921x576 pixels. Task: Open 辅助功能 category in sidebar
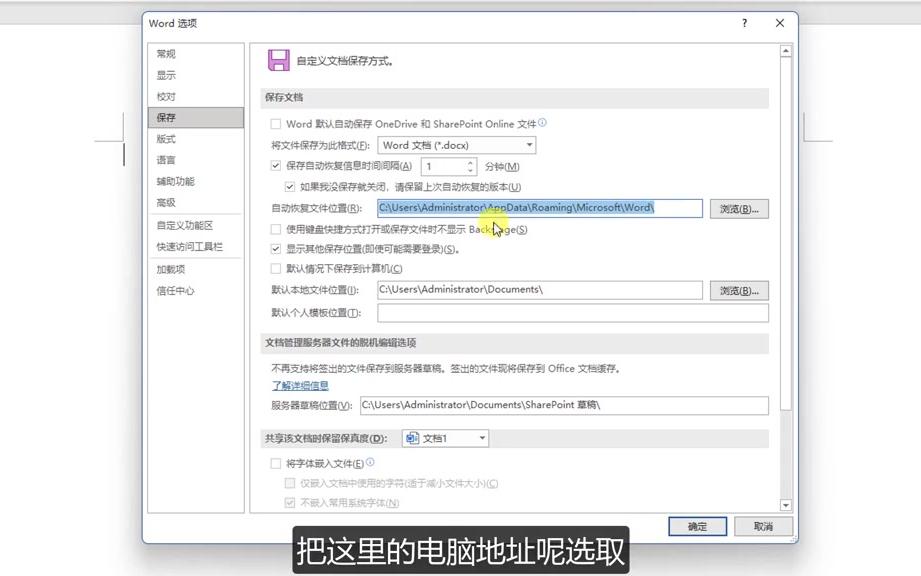click(x=196, y=181)
